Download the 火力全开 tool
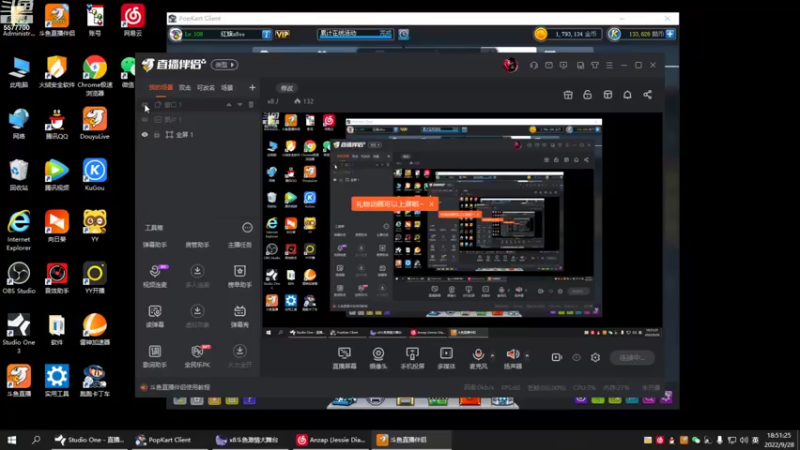This screenshot has height=450, width=800. click(240, 357)
